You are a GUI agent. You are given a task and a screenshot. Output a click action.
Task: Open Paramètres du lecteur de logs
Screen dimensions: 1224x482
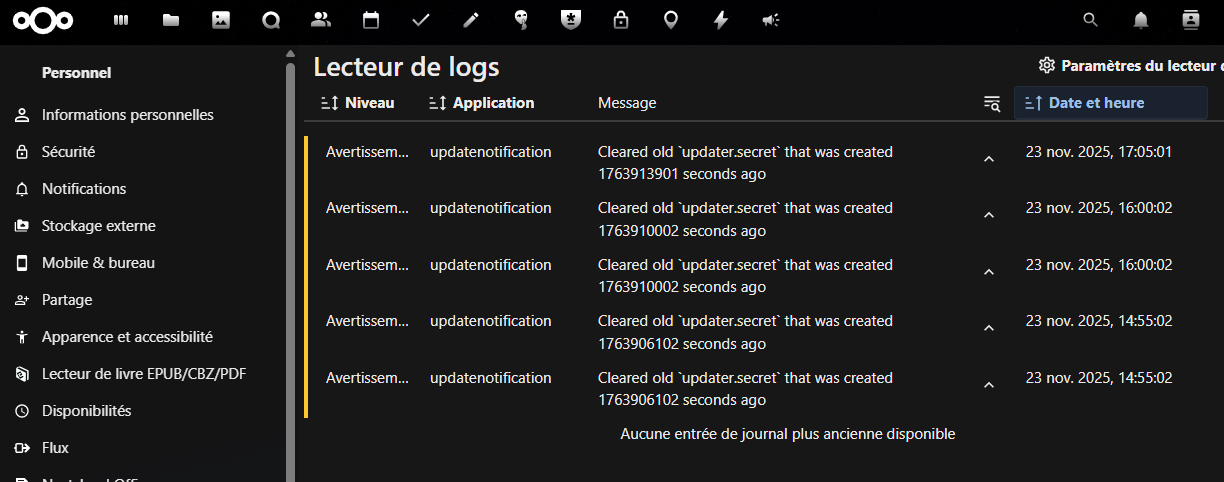[x=1131, y=66]
